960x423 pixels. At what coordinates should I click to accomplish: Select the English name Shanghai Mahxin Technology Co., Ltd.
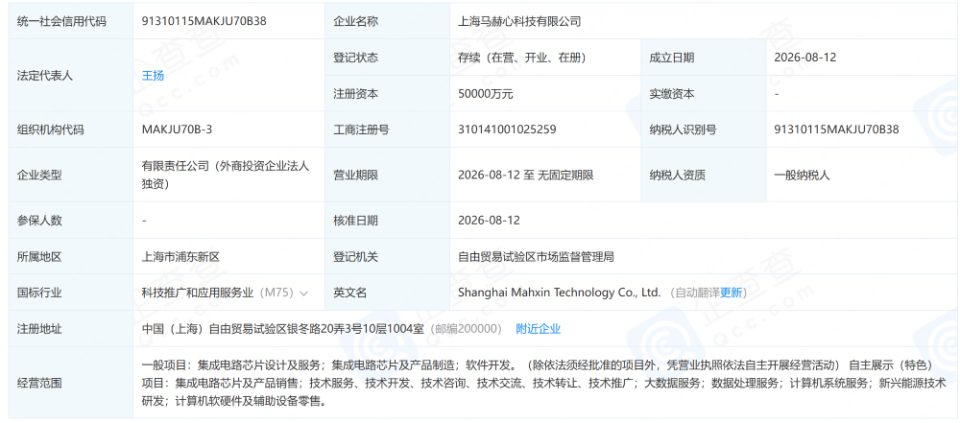pyautogui.click(x=560, y=293)
